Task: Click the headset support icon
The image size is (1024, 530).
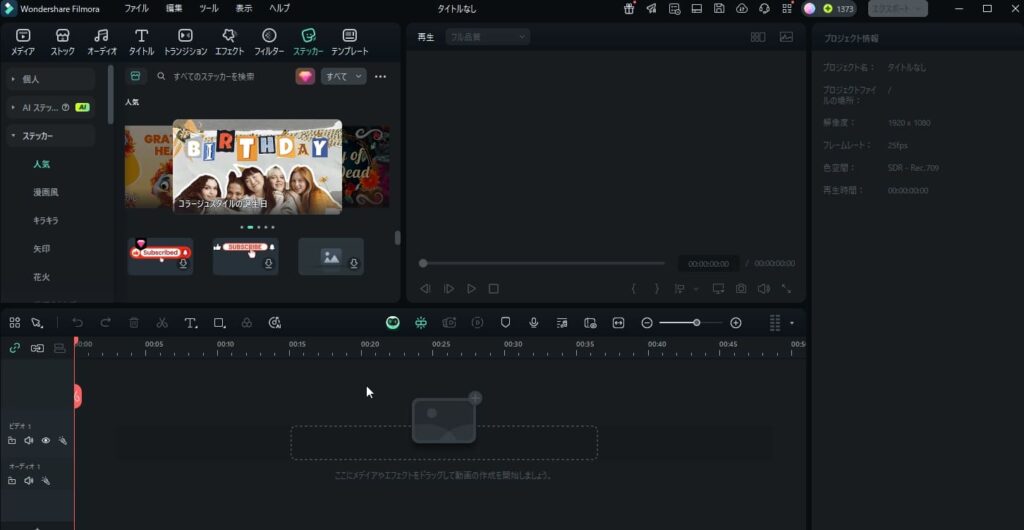Action: [764, 8]
